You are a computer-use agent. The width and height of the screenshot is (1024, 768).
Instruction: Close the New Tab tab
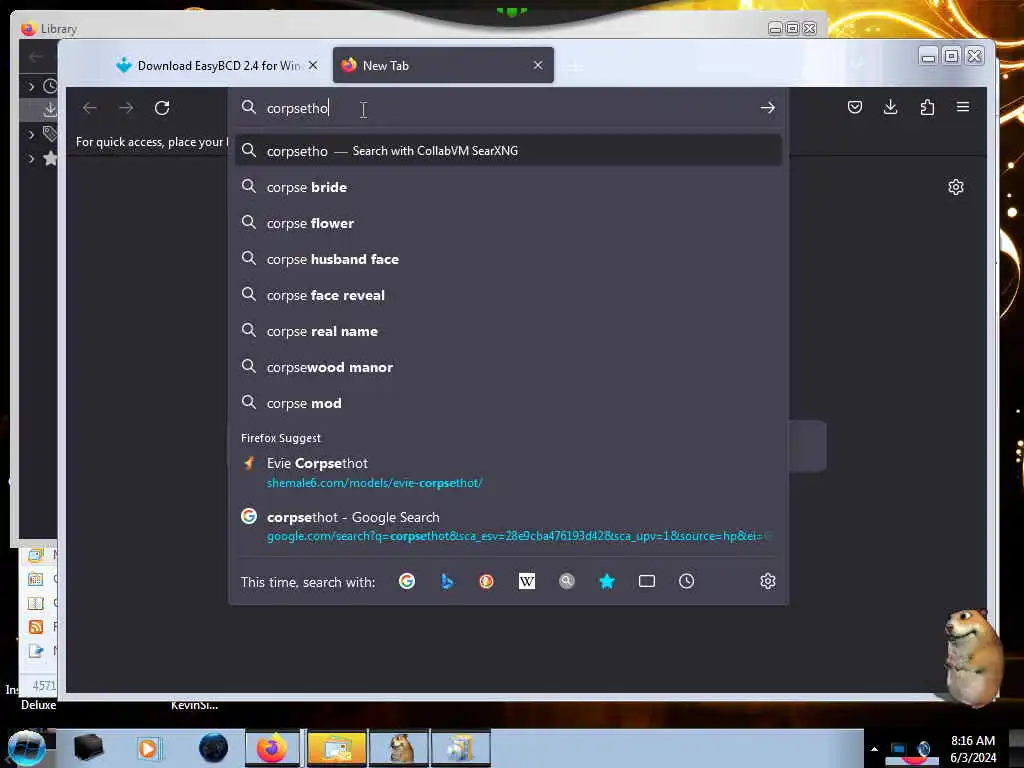pyautogui.click(x=537, y=65)
